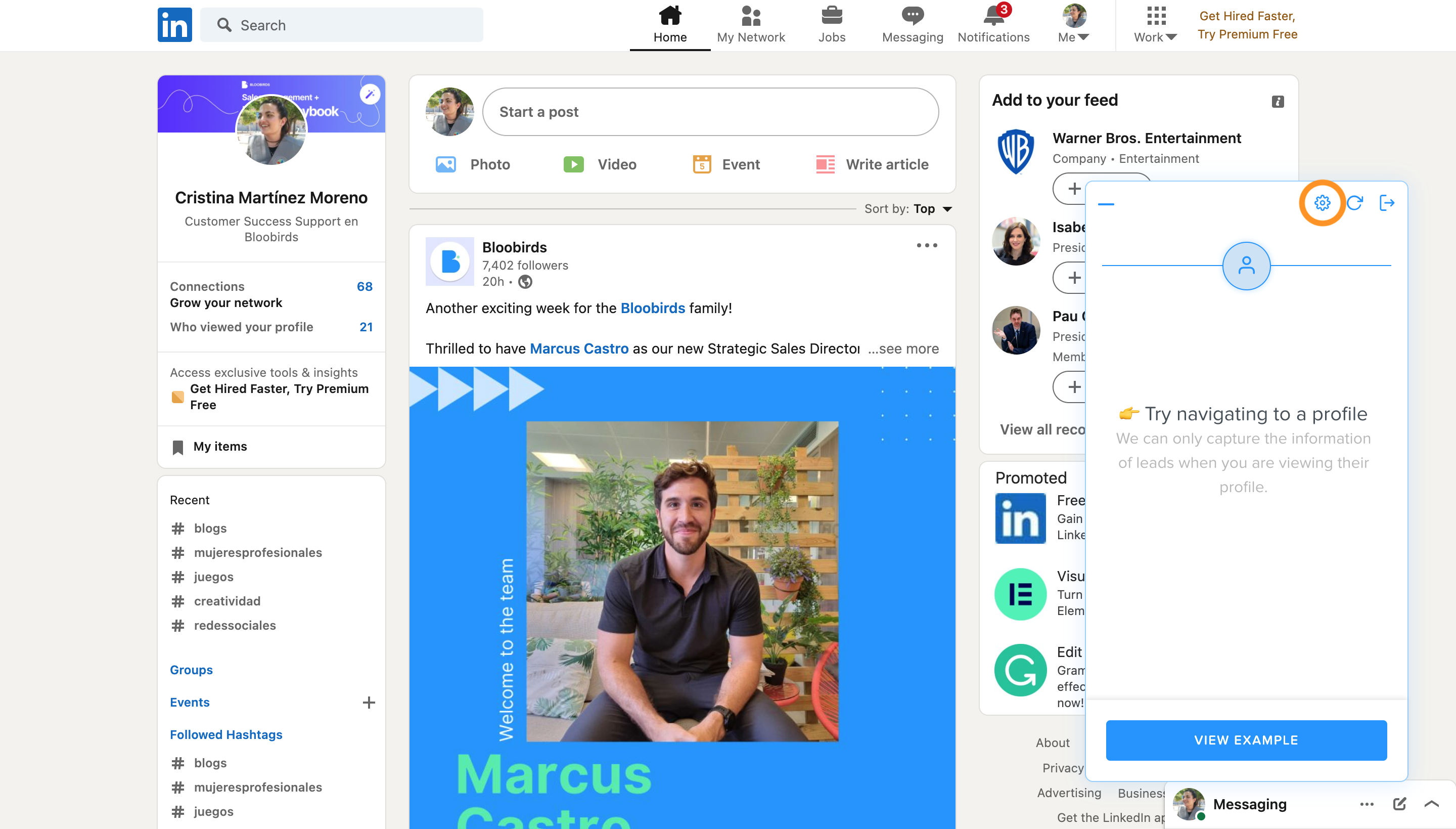Image resolution: width=1456 pixels, height=829 pixels.
Task: Click Get Hired Faster Try Premium link in header
Action: click(1247, 25)
